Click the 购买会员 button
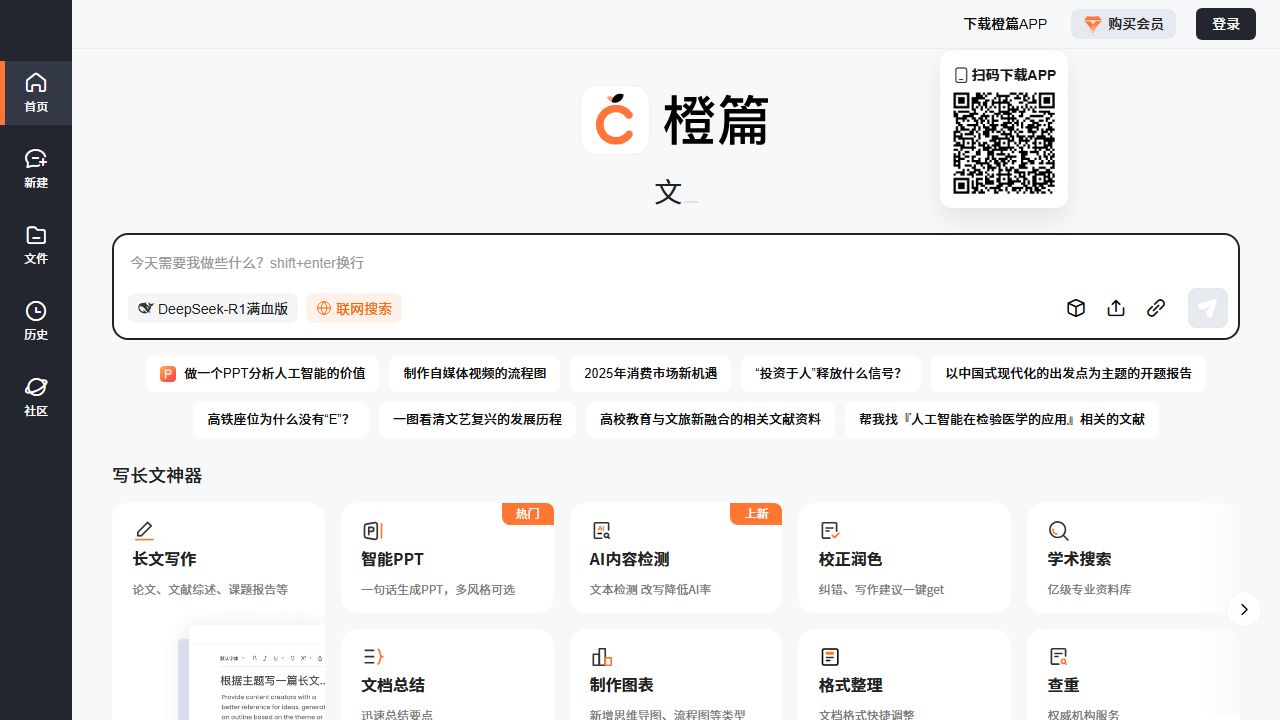 tap(1123, 24)
